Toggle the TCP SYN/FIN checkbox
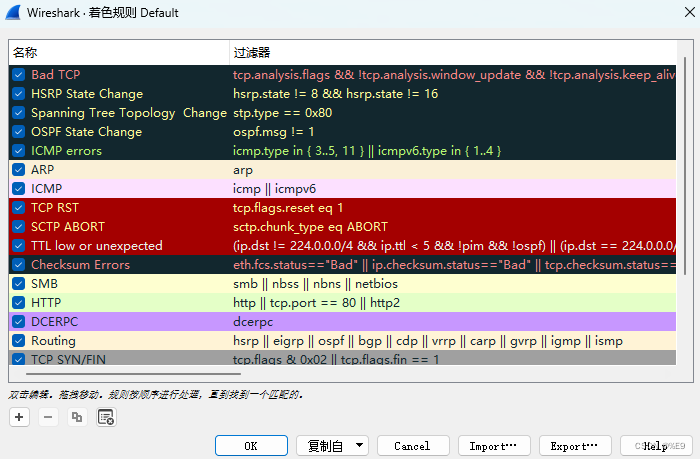This screenshot has height=459, width=700. (x=18, y=359)
